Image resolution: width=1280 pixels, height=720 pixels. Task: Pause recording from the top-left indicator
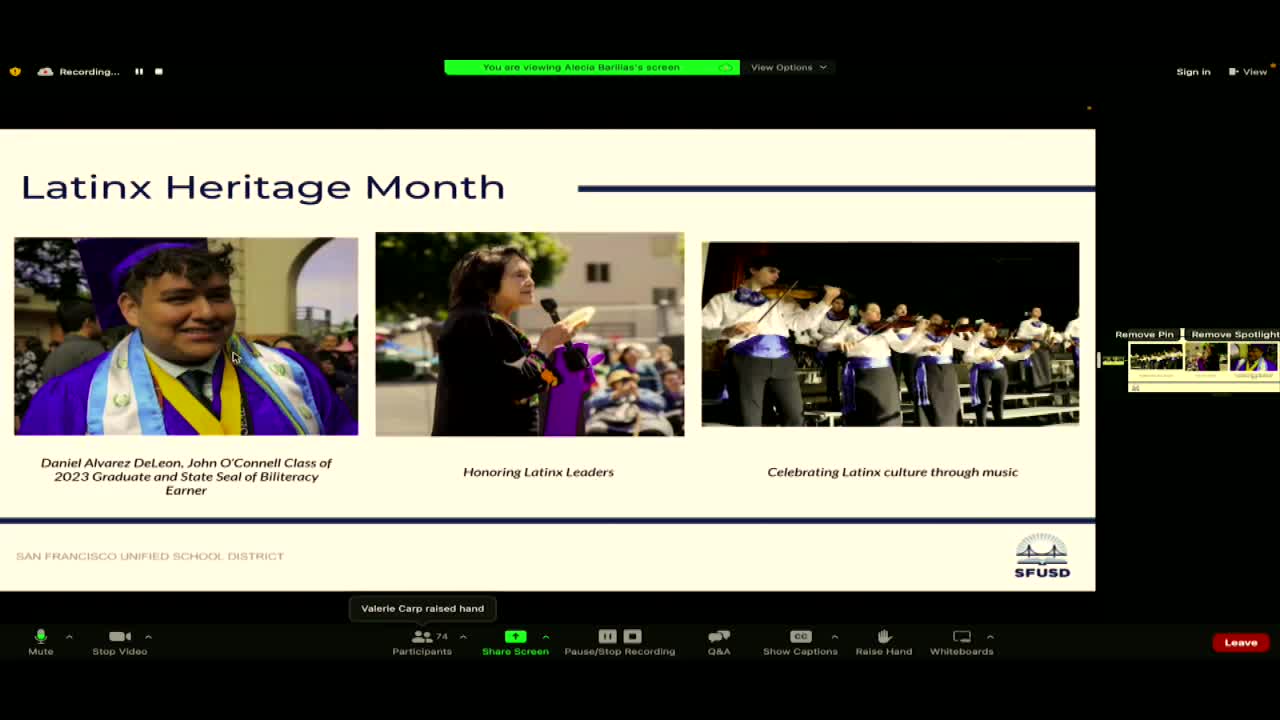pos(138,71)
